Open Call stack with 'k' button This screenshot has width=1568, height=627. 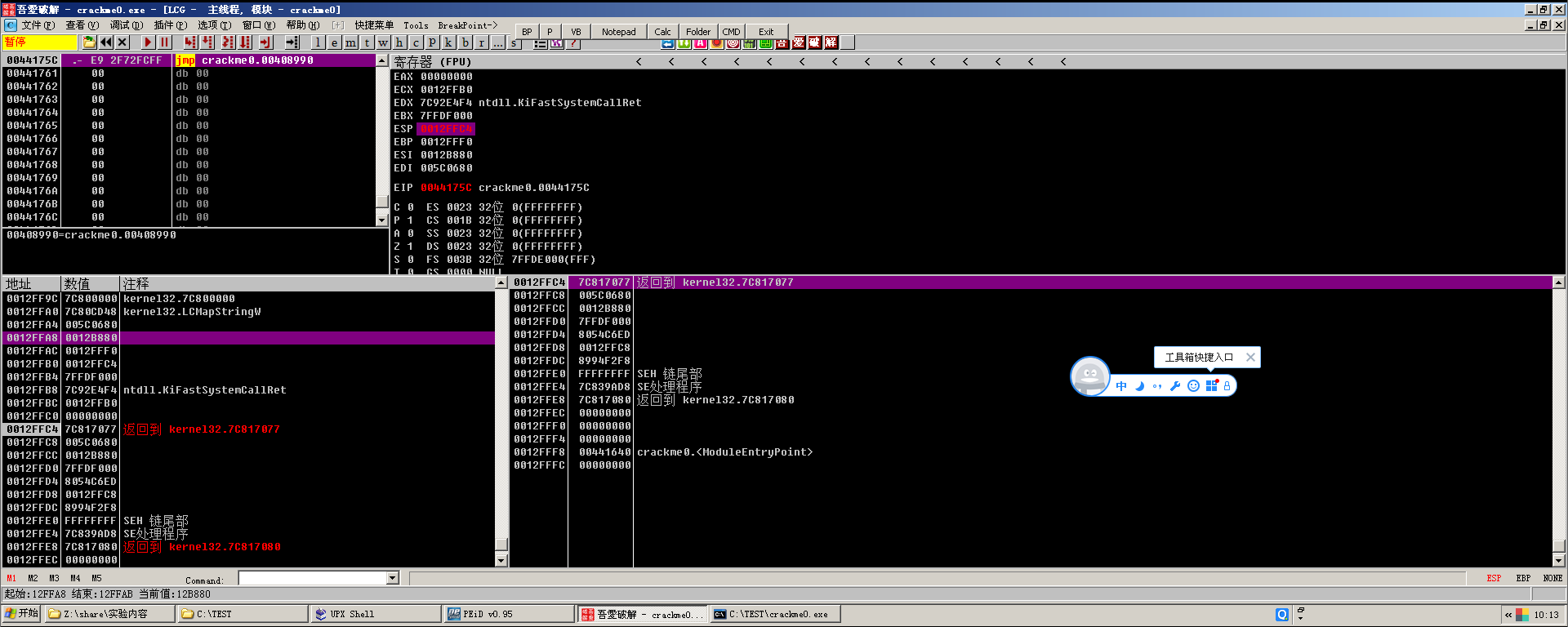click(x=448, y=42)
